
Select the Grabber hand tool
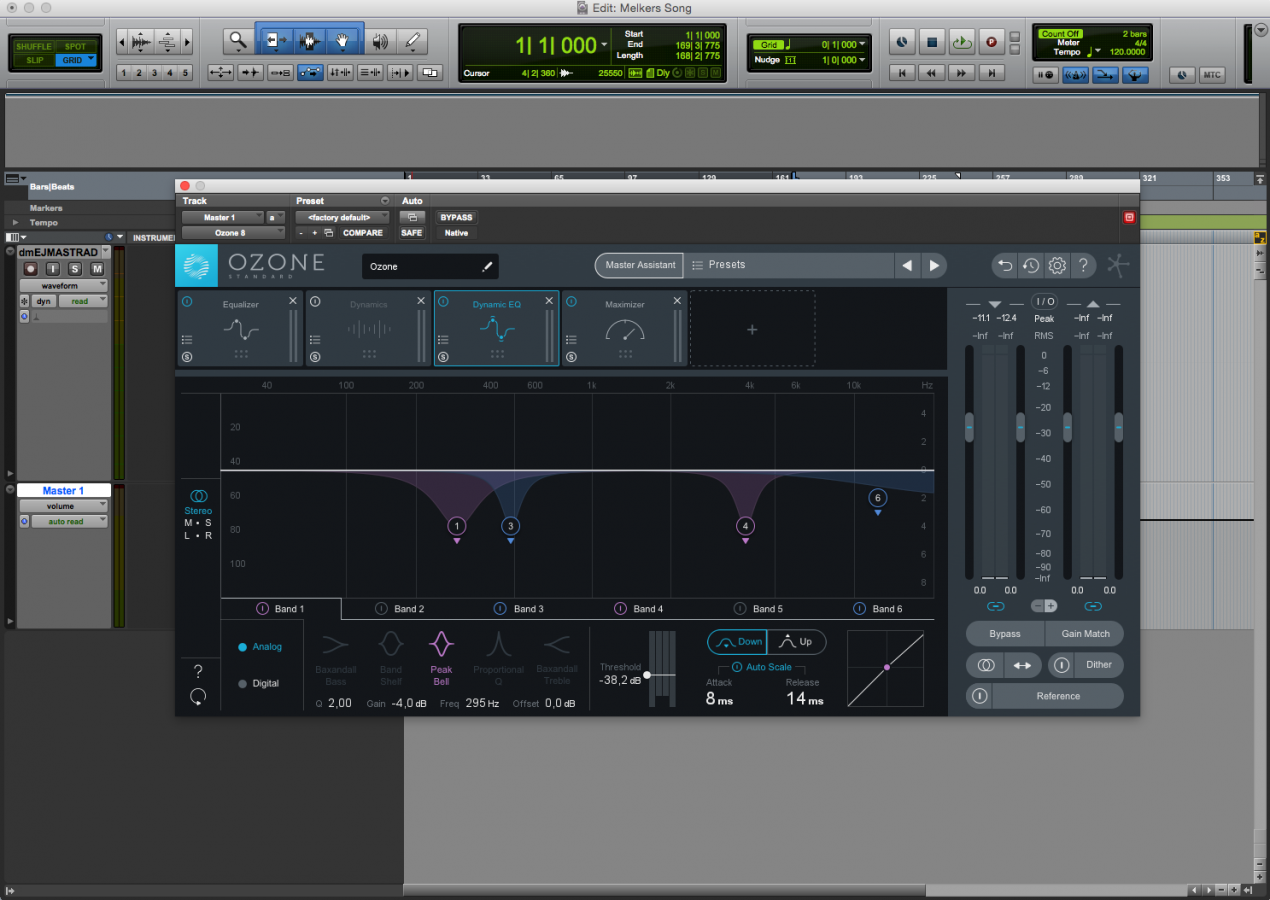[x=342, y=41]
